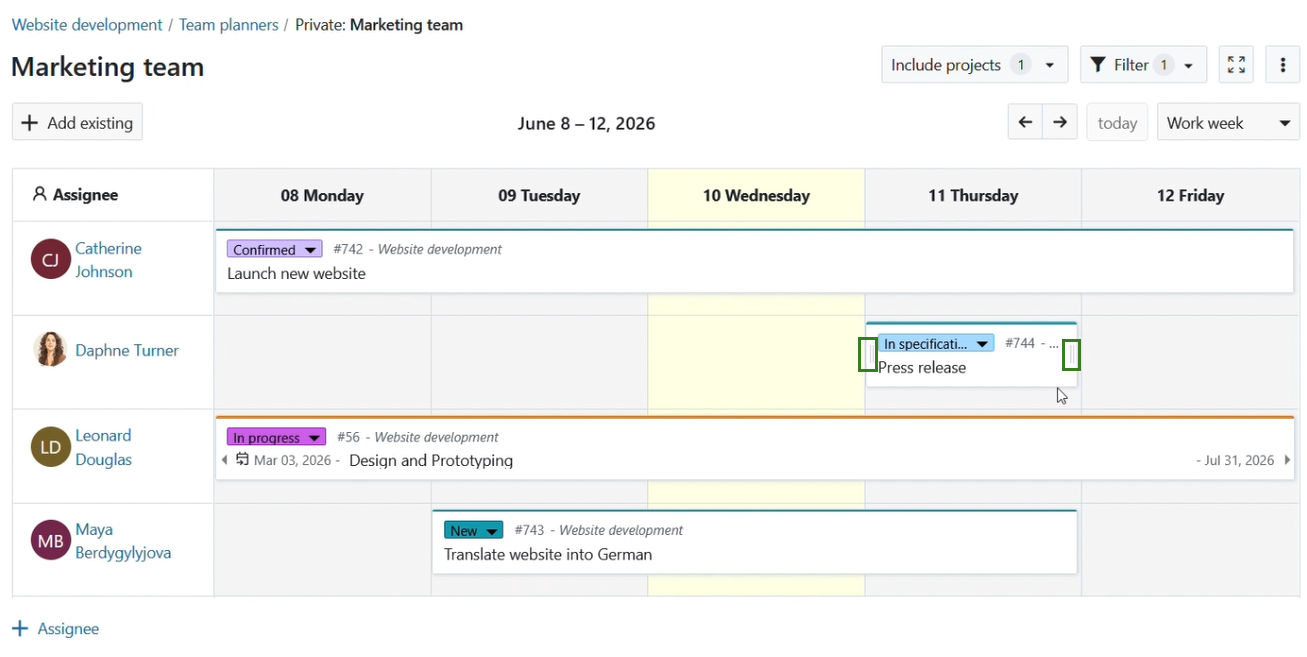
Task: Click the add Assignee button
Action: tap(56, 629)
